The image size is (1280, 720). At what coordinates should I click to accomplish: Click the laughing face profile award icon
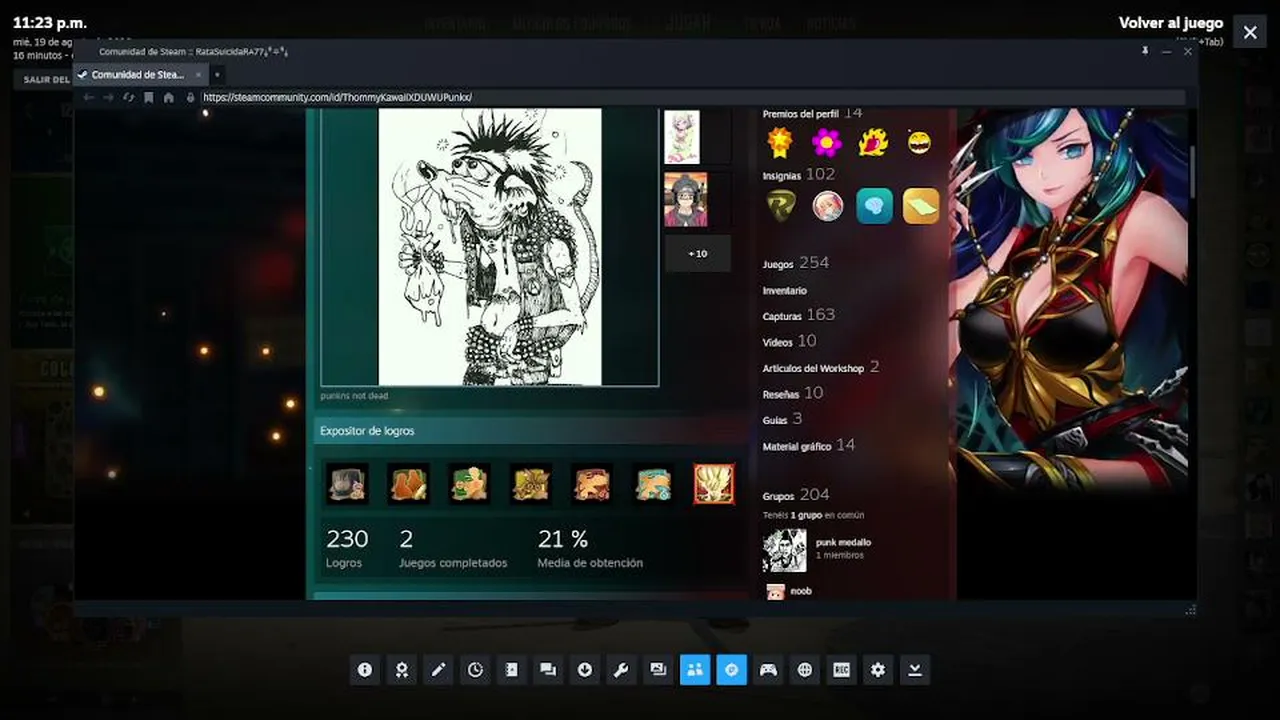click(919, 143)
